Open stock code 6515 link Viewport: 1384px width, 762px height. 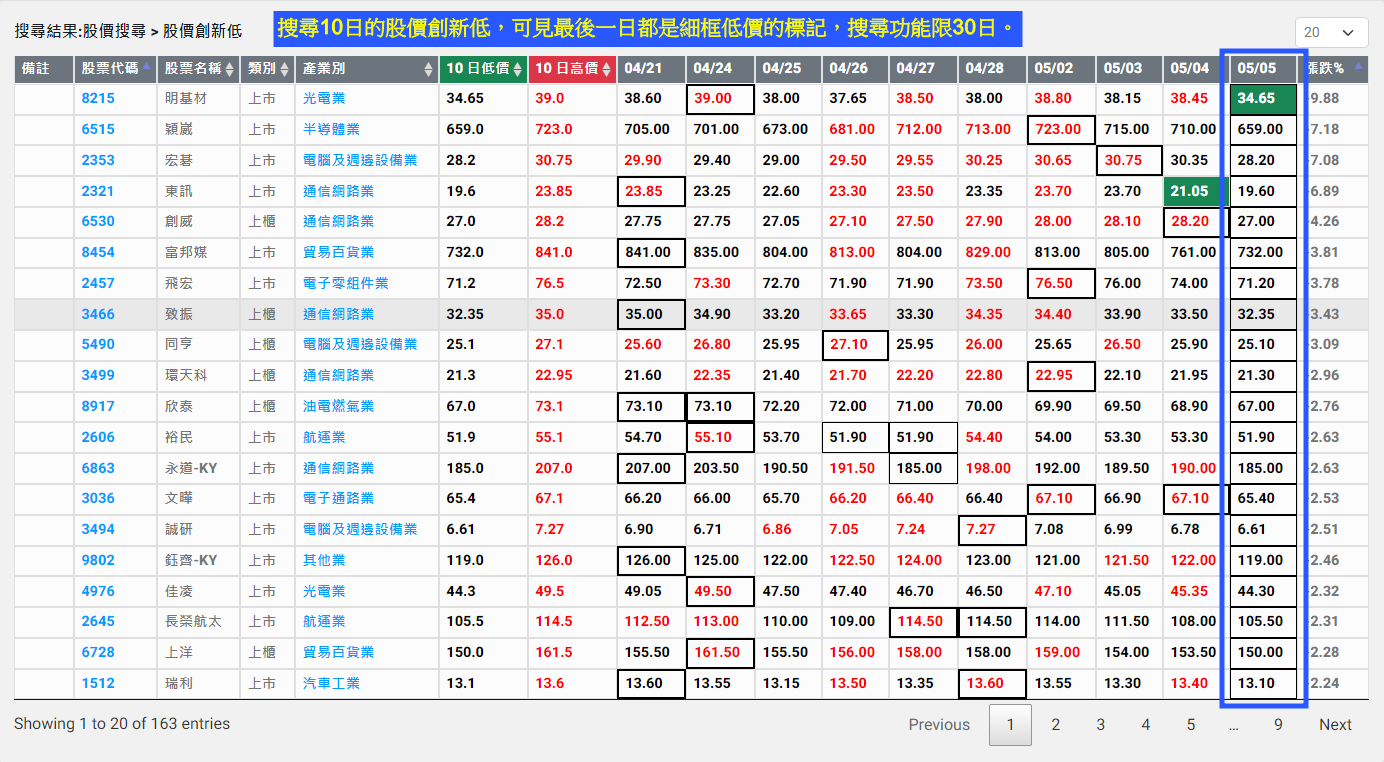pos(98,129)
